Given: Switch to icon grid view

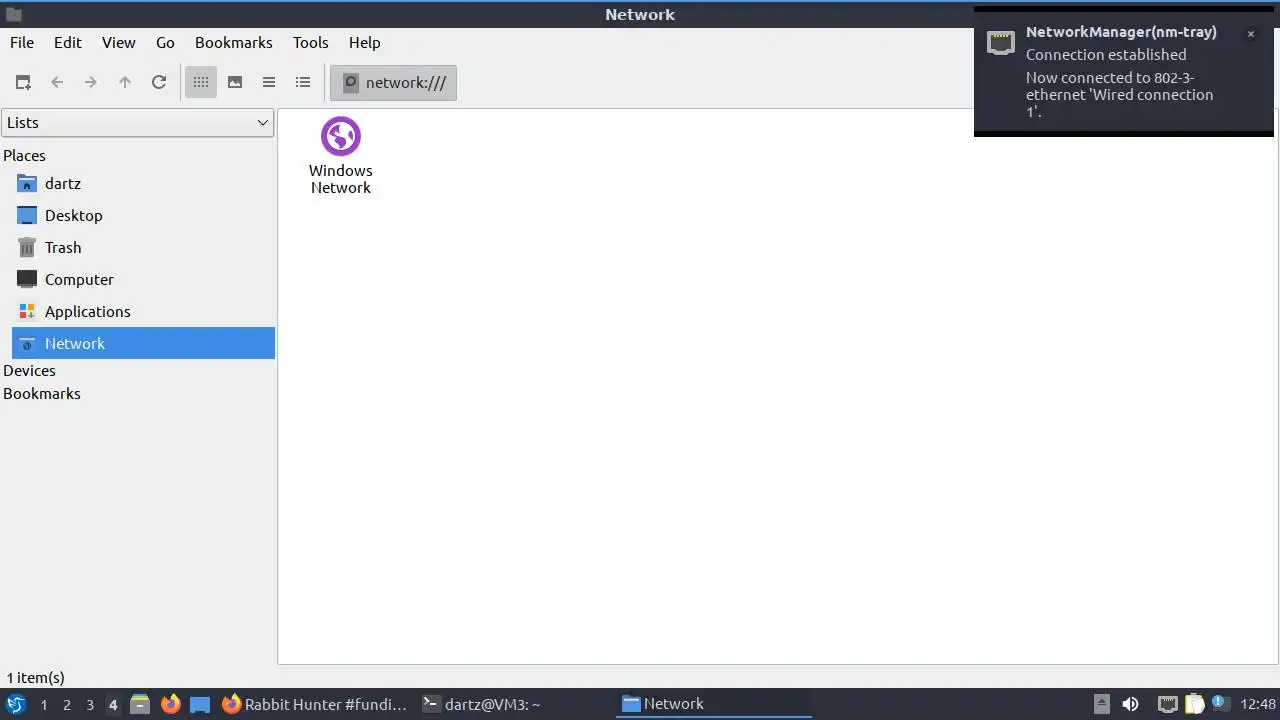Looking at the screenshot, I should pyautogui.click(x=201, y=82).
